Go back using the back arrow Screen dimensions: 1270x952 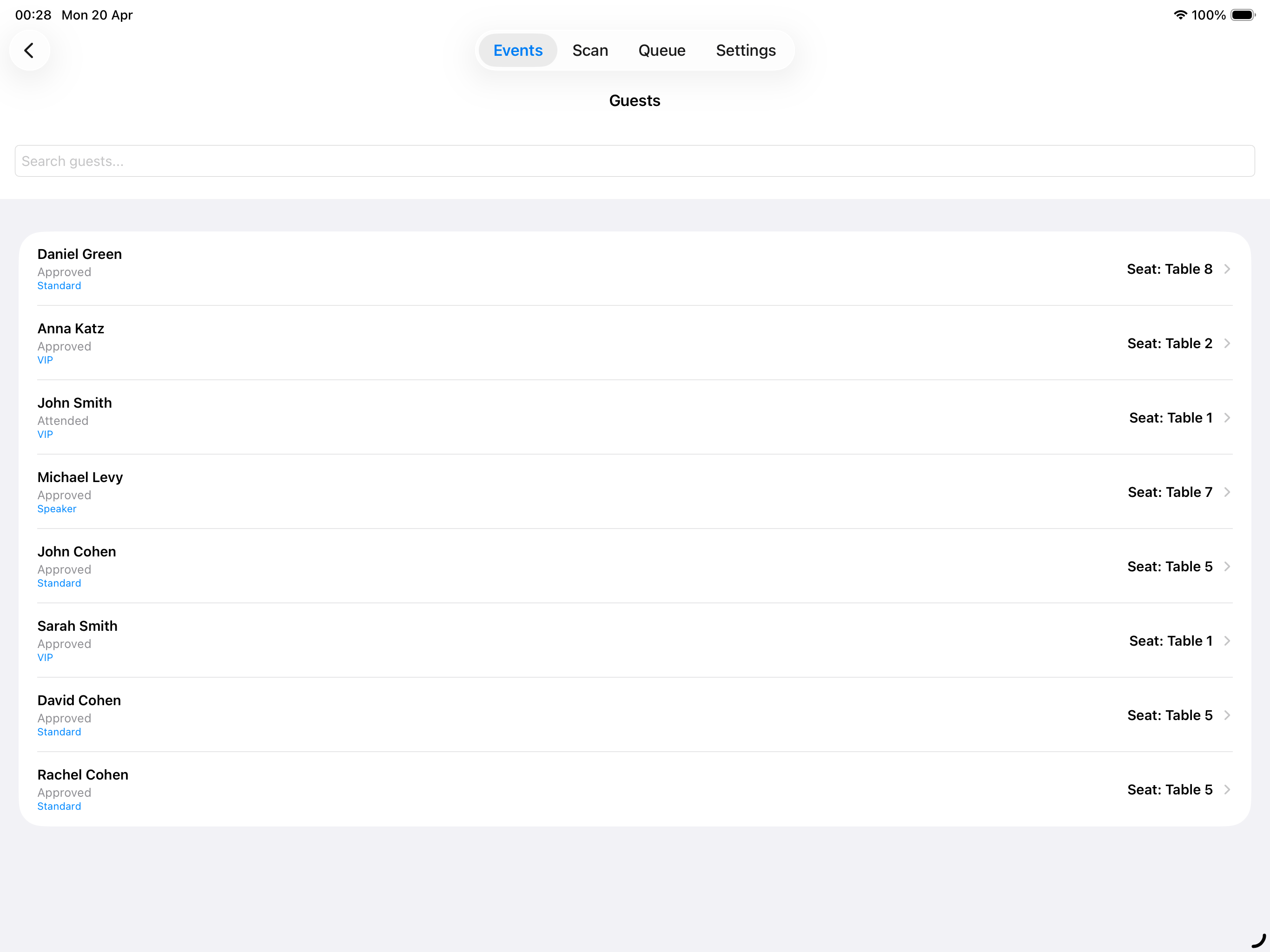[29, 51]
